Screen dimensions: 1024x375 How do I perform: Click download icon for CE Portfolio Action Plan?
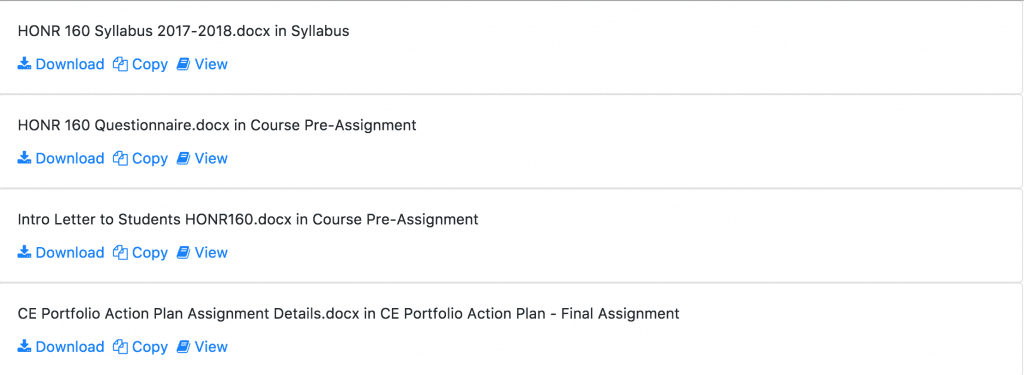[24, 346]
